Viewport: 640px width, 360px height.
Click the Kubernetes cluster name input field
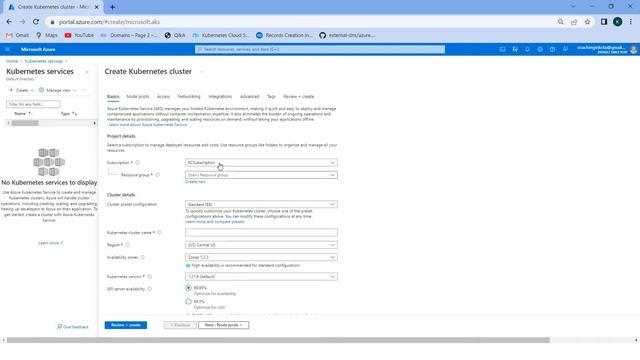pyautogui.click(x=261, y=232)
